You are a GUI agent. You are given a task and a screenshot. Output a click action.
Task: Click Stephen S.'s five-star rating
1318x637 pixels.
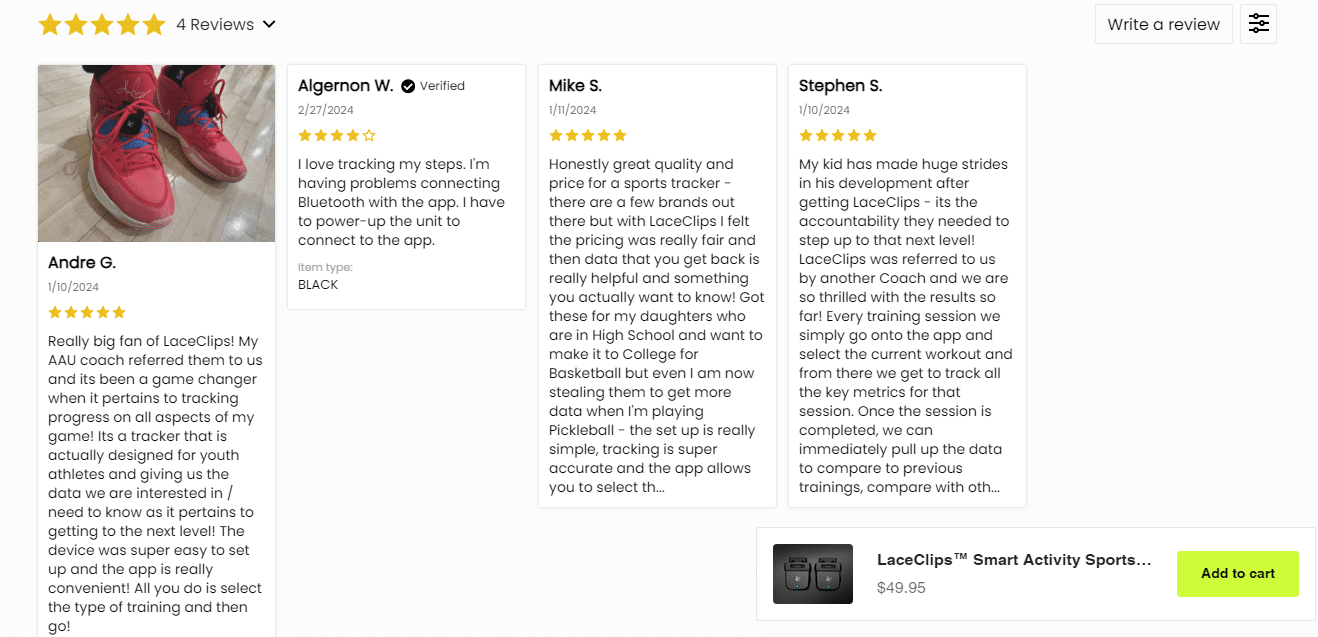[x=838, y=135]
